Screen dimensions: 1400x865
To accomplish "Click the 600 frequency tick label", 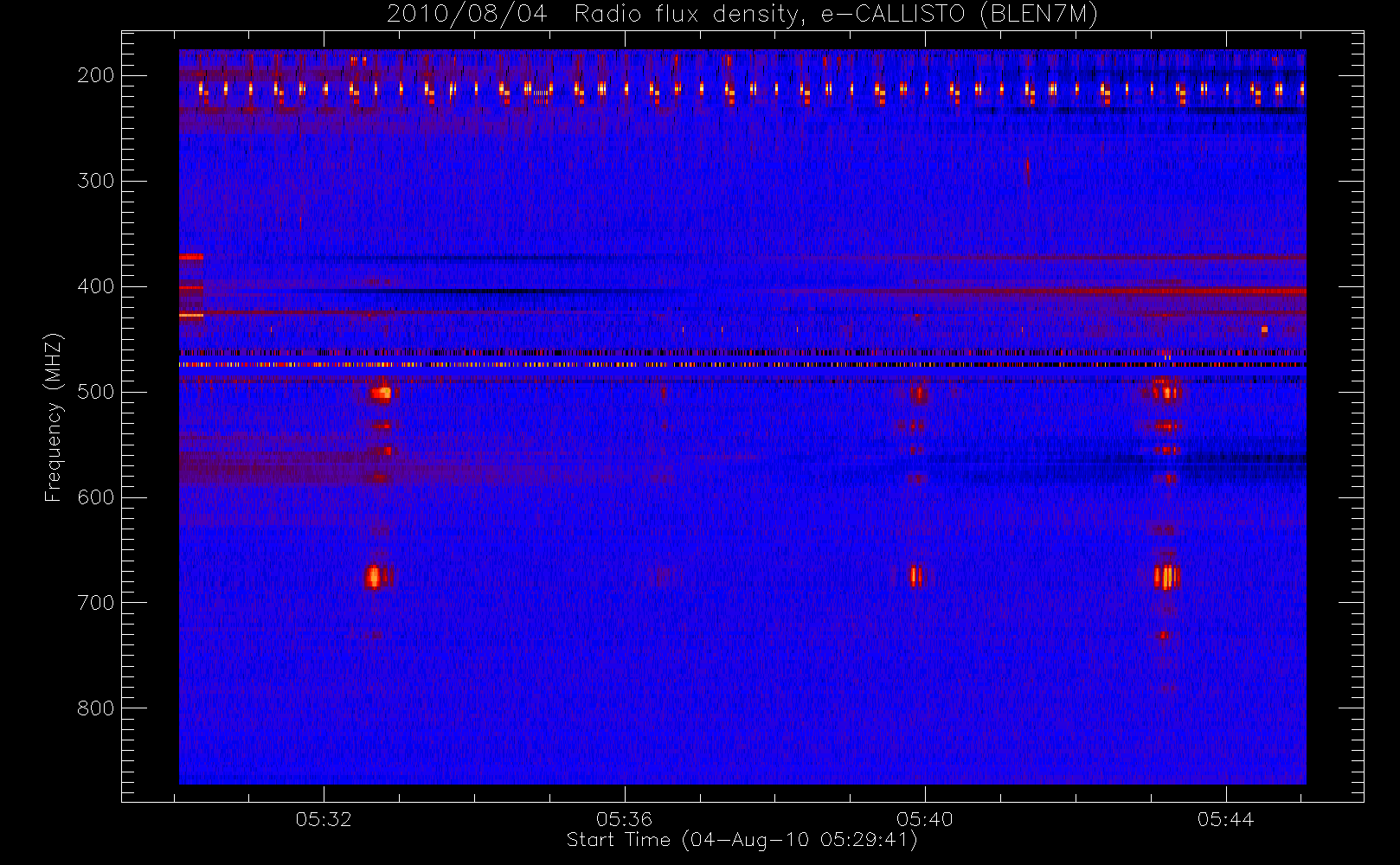I will coord(95,497).
